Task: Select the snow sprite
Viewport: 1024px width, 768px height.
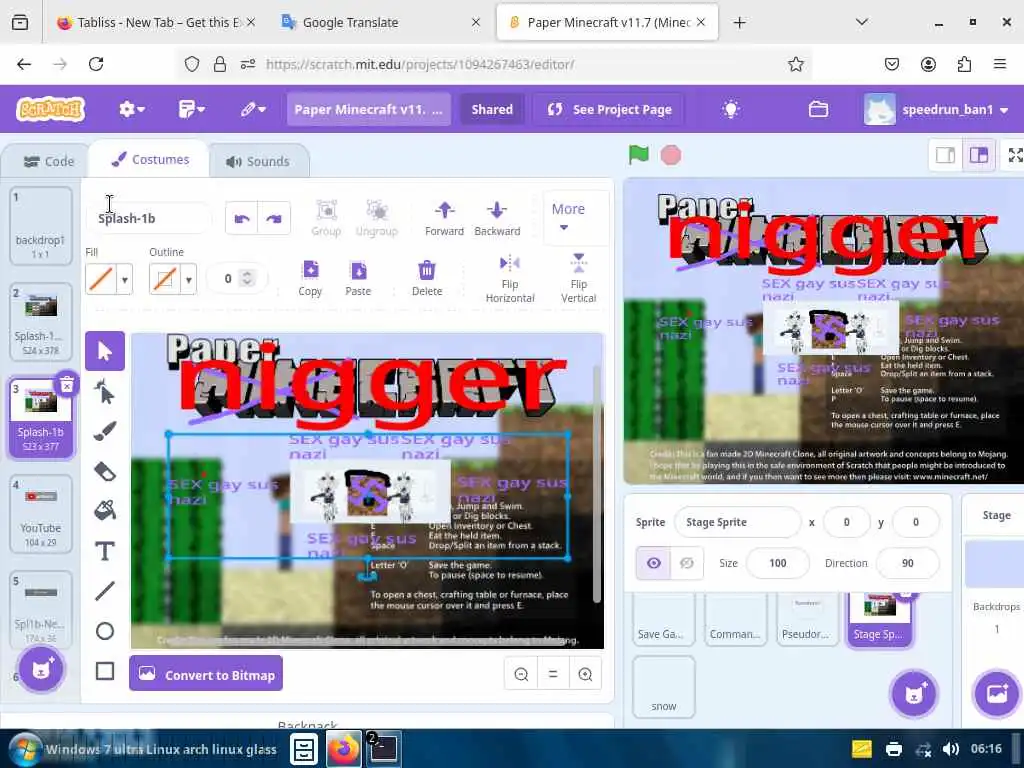Action: tap(664, 687)
